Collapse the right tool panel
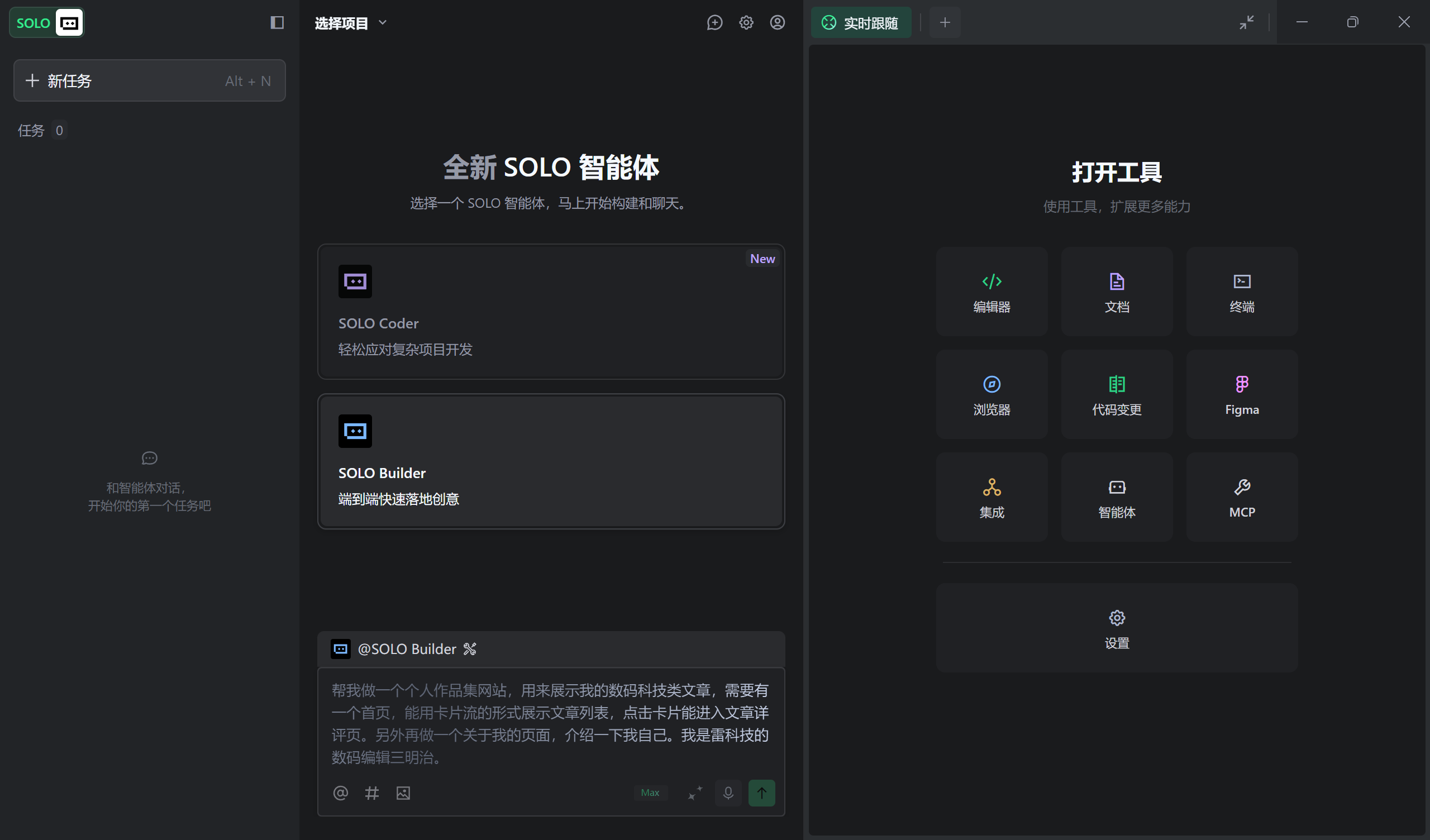1430x840 pixels. point(1247,23)
